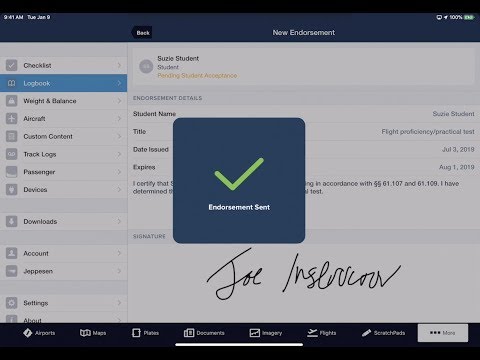Tap the ScratchPads pencil icon

click(366, 333)
